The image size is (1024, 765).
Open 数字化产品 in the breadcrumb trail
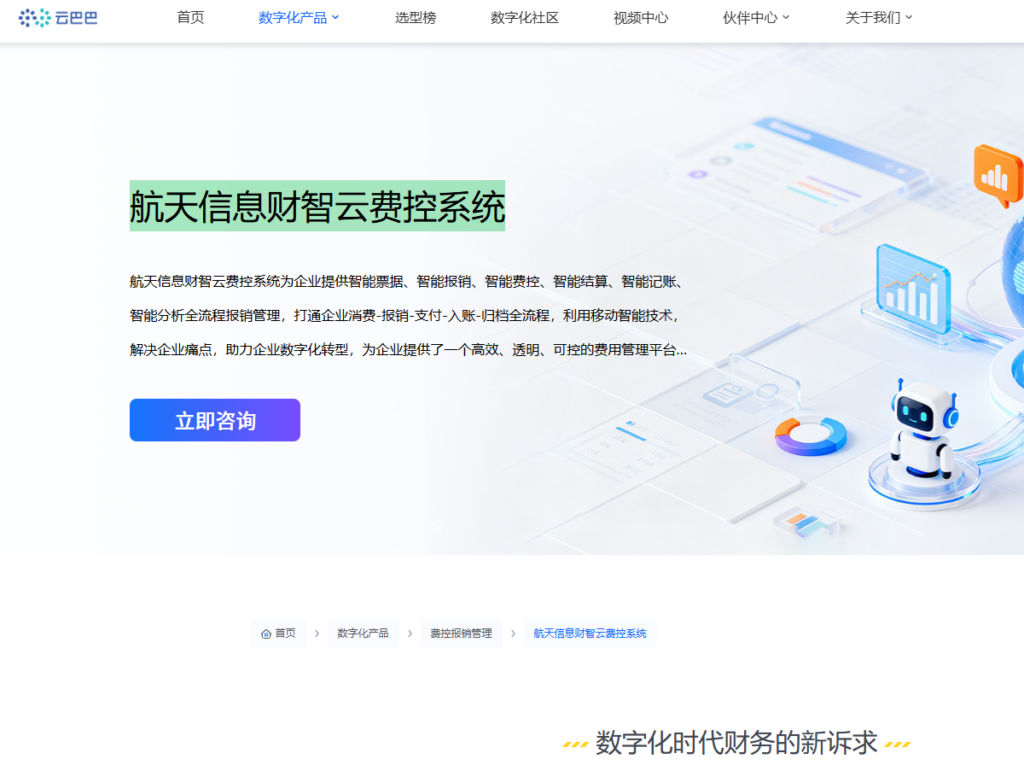pos(363,633)
